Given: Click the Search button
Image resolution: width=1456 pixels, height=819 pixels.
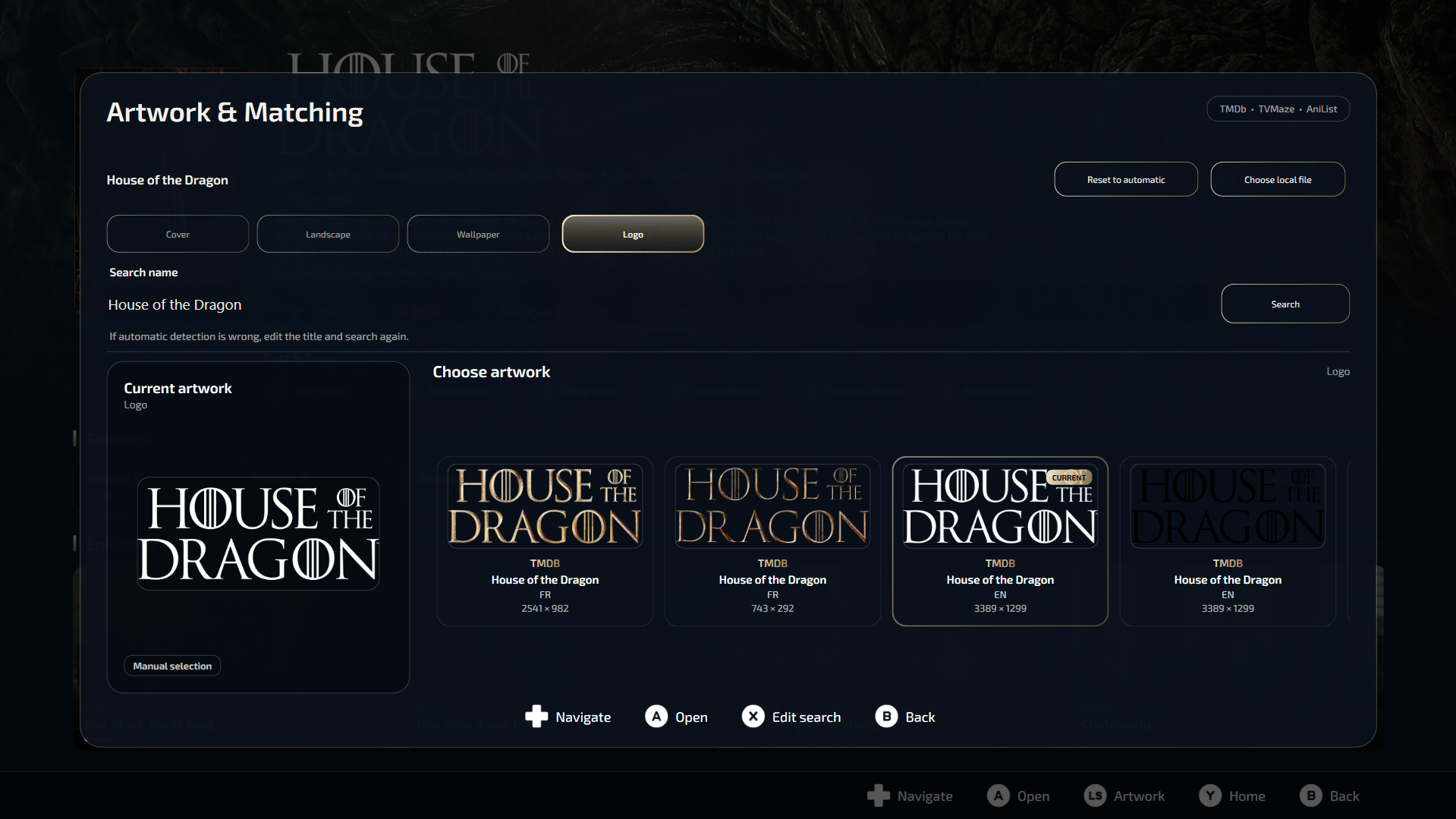Looking at the screenshot, I should (x=1285, y=304).
